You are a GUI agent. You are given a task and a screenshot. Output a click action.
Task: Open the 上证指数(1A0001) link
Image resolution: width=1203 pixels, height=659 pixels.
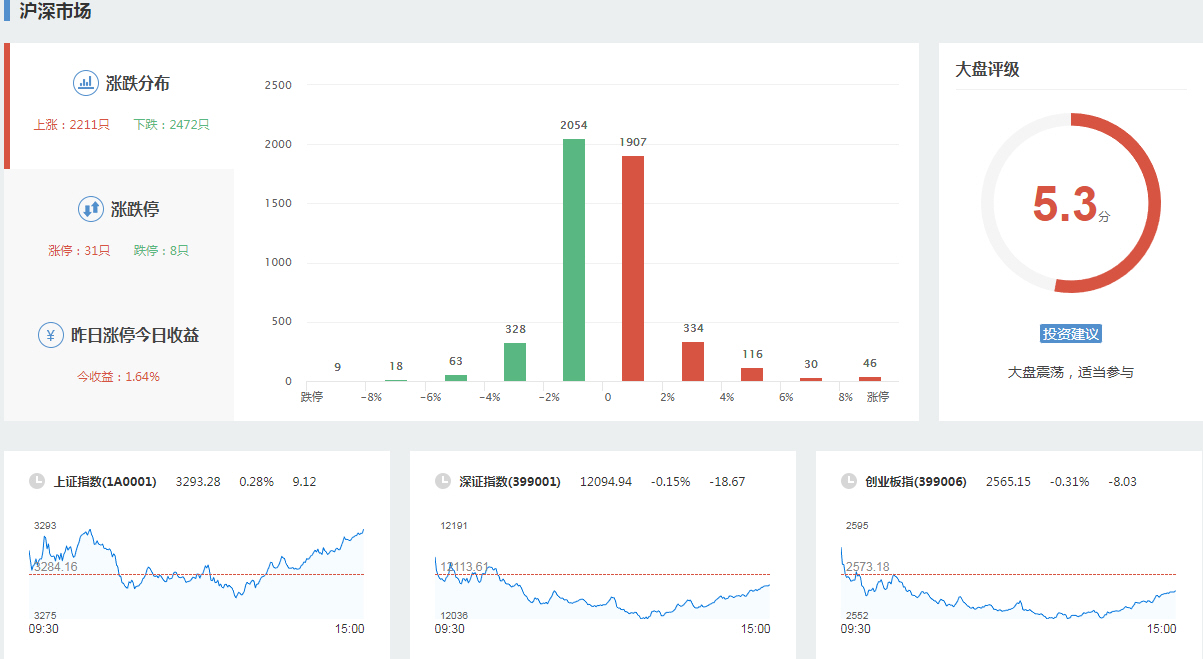105,482
